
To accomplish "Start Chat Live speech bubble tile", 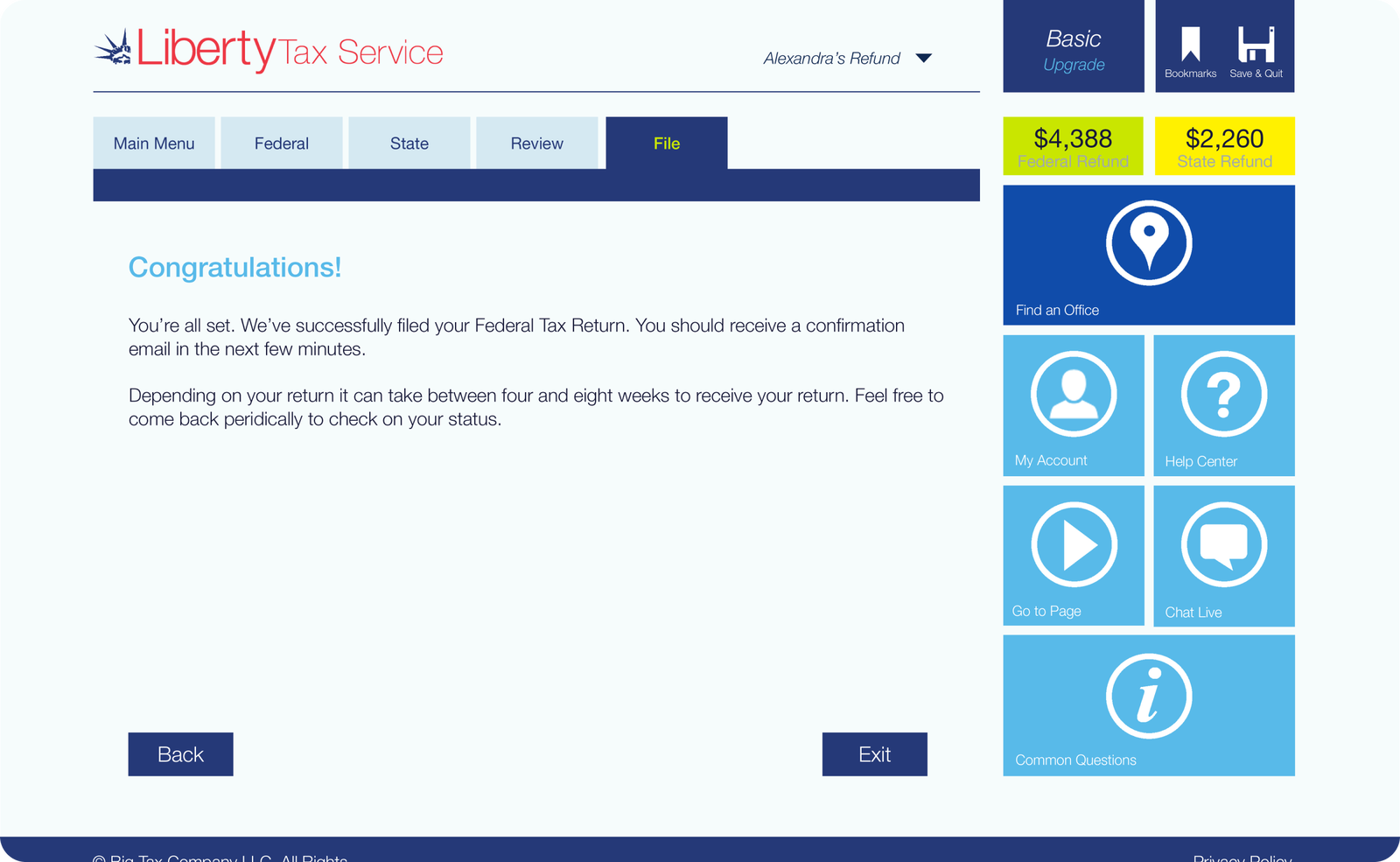I will click(1224, 556).
